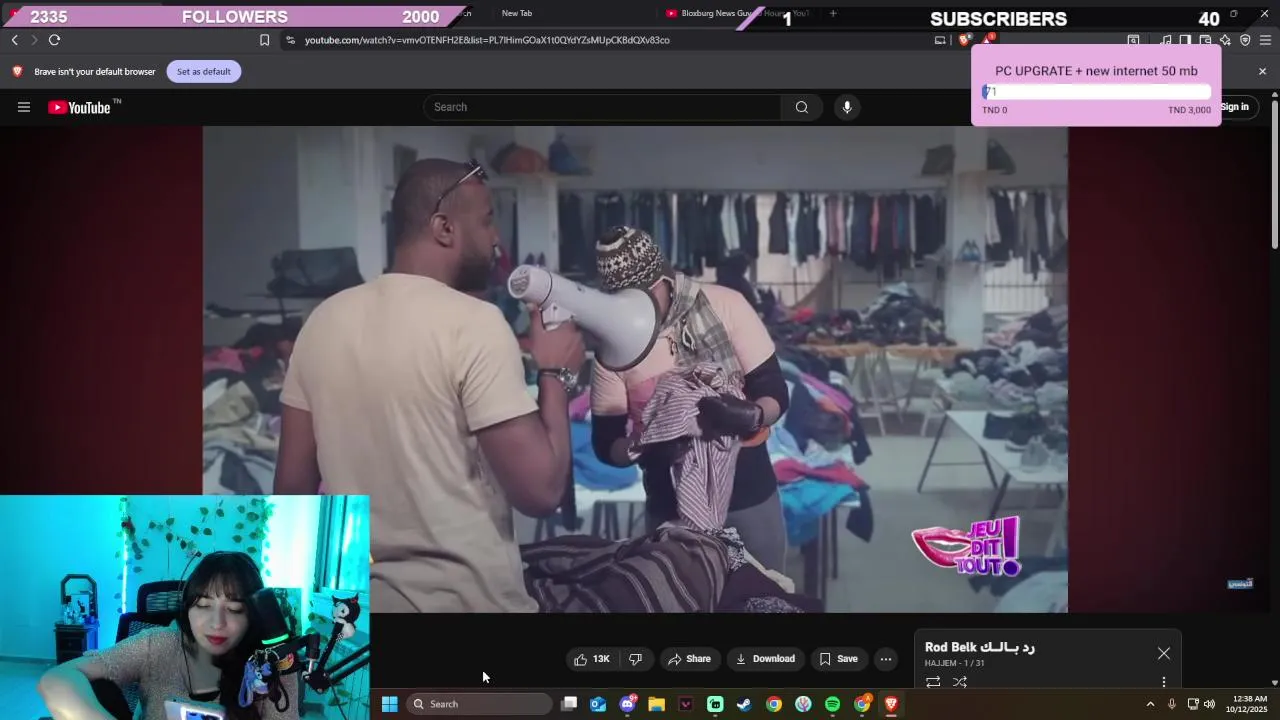Open the Share dialog for the video

point(689,659)
